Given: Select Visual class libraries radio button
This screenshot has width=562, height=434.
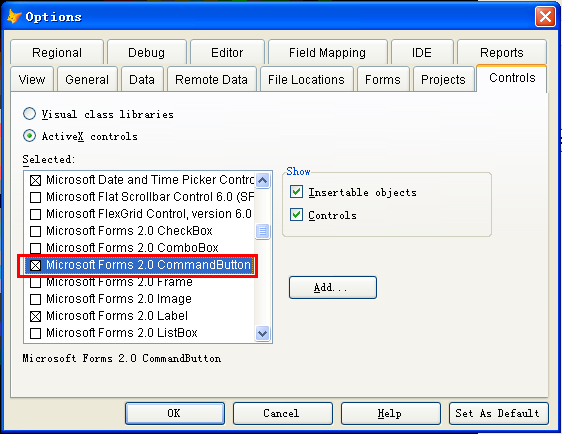Looking at the screenshot, I should click(29, 114).
